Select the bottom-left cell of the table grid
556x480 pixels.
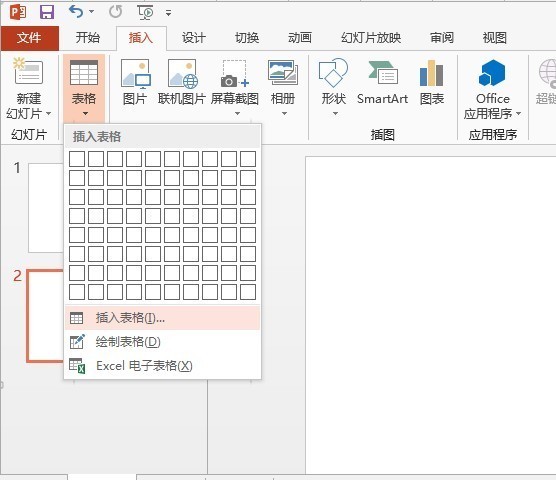click(x=77, y=292)
